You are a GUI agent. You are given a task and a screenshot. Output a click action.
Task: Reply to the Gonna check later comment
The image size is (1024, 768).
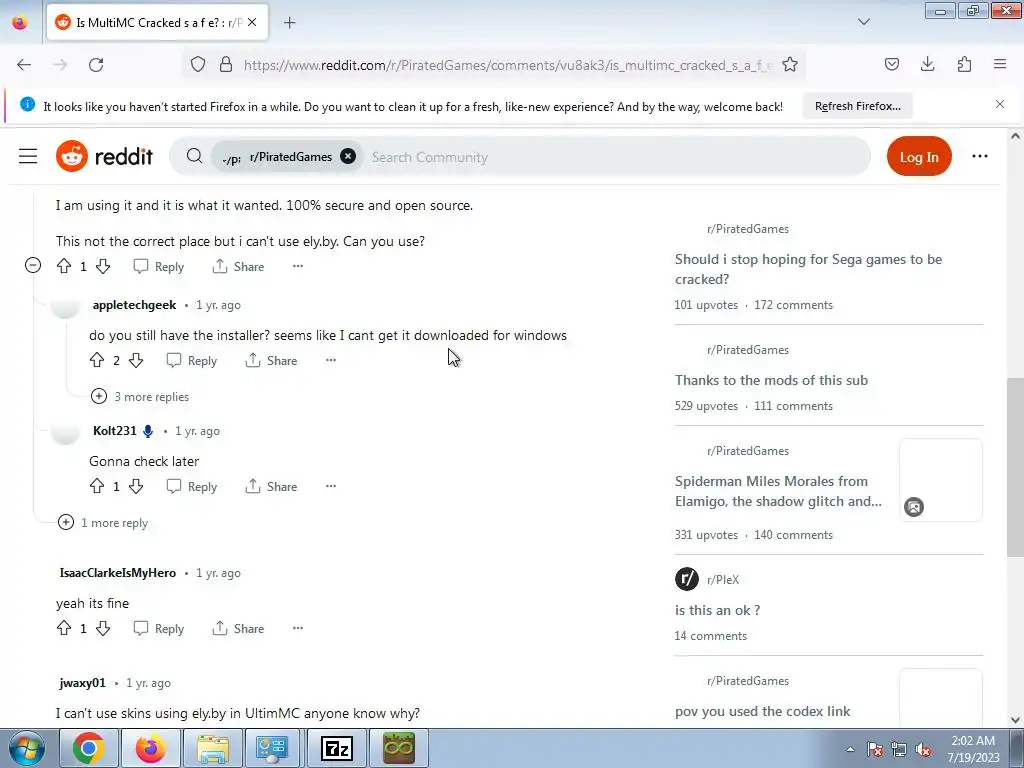(192, 487)
